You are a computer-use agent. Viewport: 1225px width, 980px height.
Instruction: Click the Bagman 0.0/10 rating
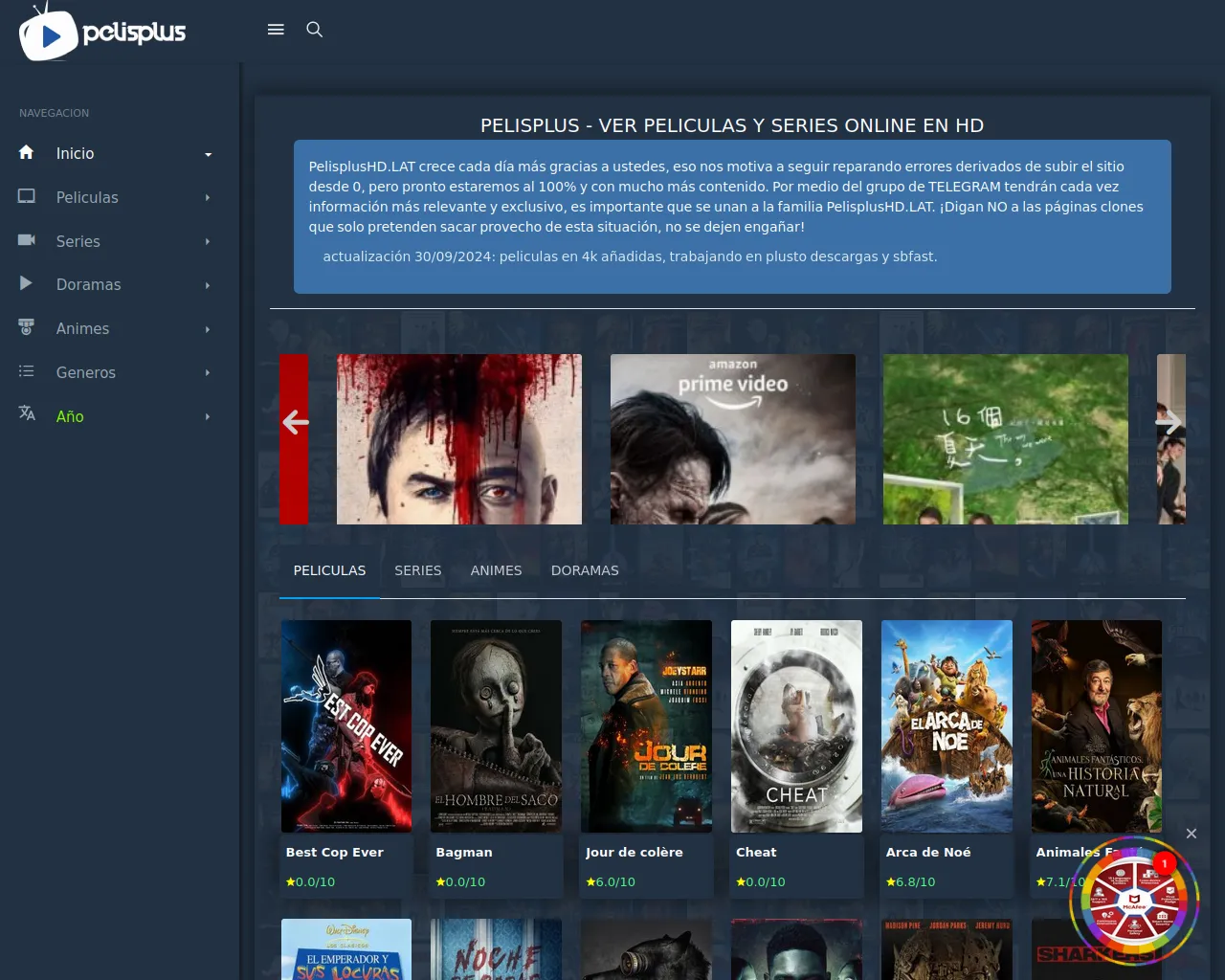coord(460,881)
